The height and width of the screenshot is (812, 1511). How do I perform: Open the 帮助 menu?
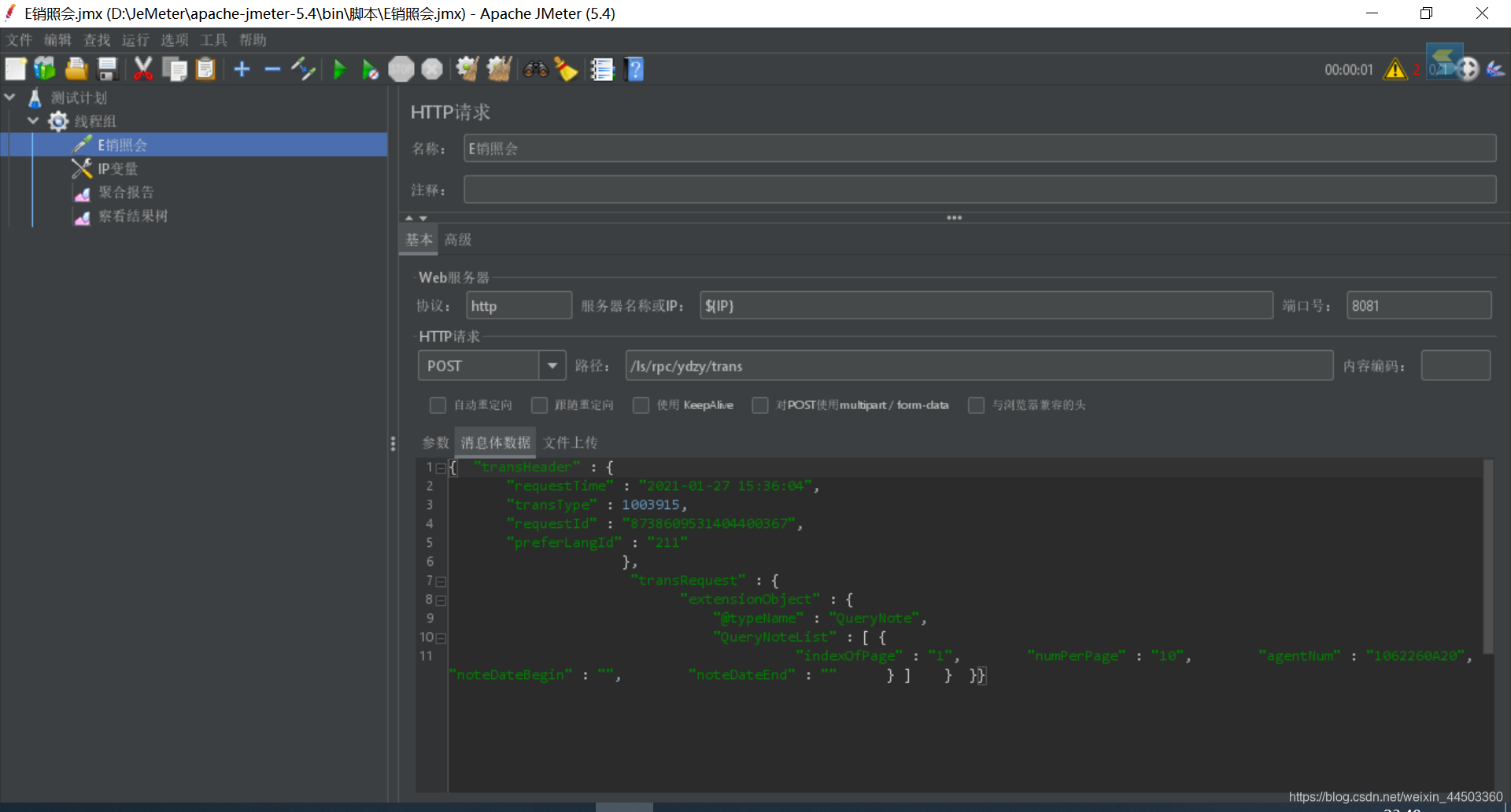coord(253,40)
